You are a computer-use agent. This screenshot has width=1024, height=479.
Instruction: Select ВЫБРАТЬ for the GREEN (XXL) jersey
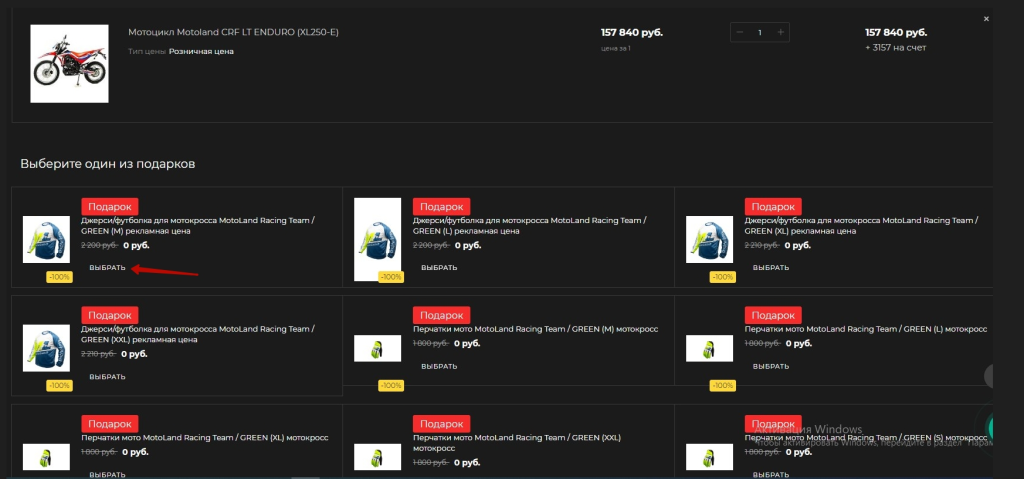(x=107, y=377)
